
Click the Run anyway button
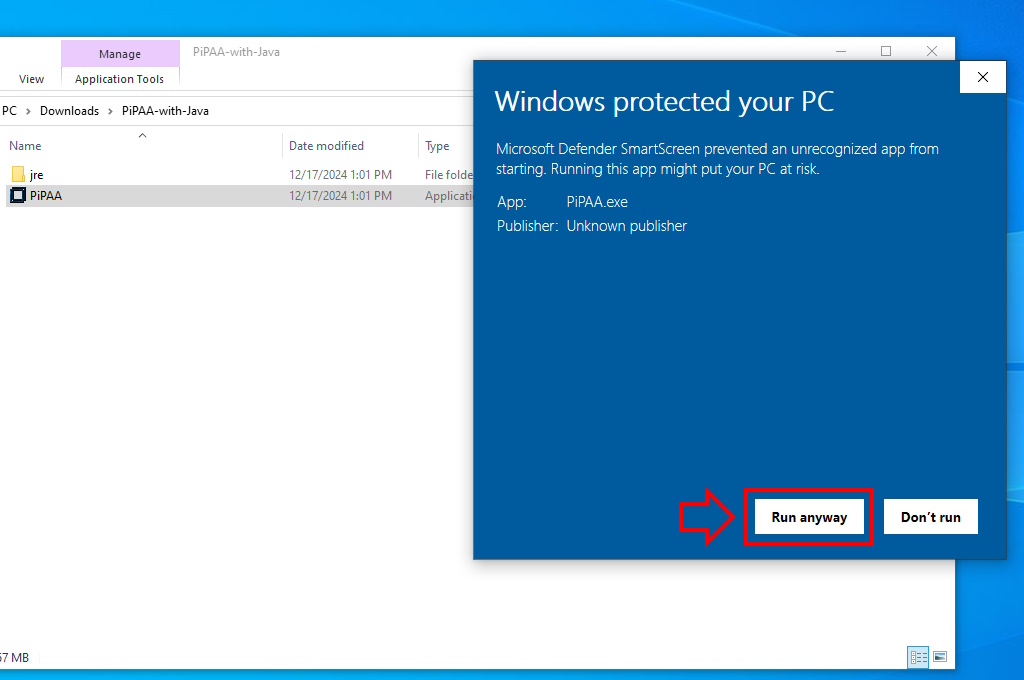click(808, 517)
